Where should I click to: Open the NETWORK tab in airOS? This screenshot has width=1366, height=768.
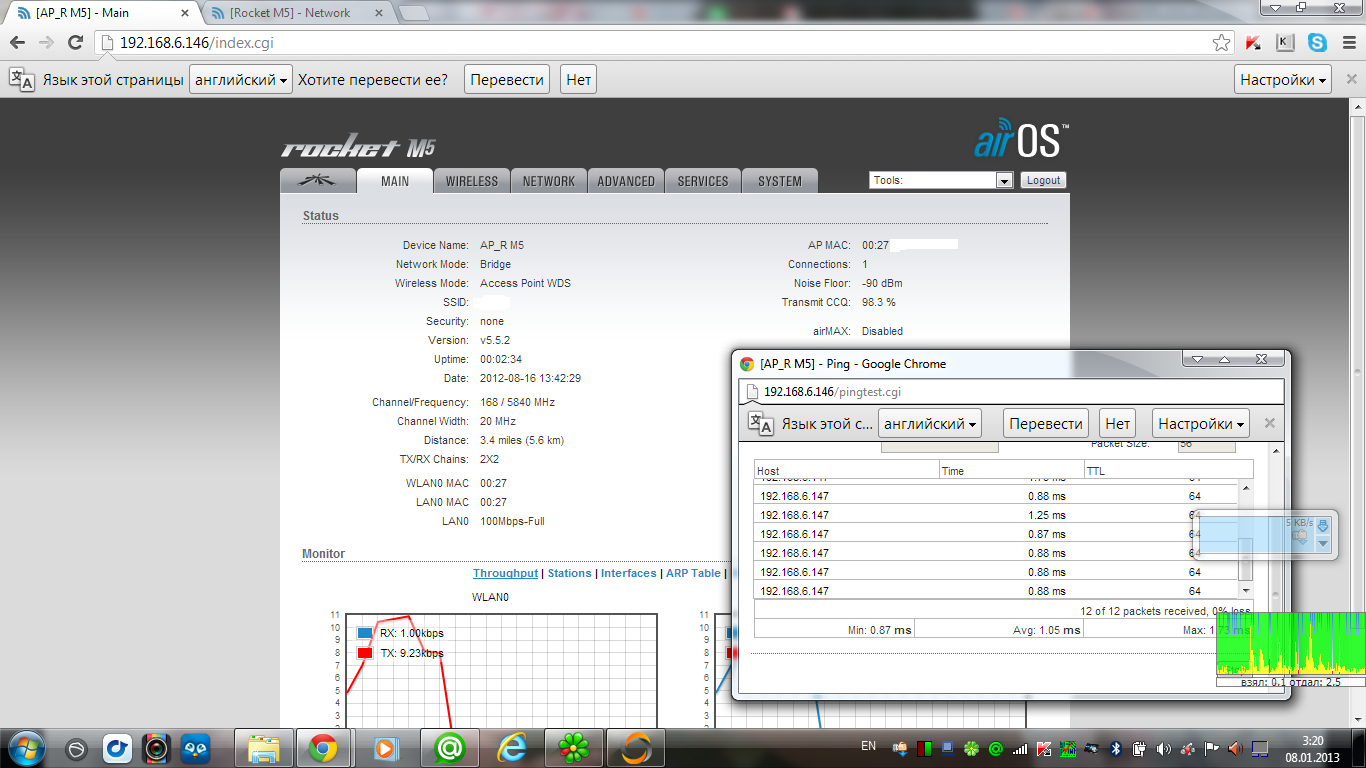[548, 181]
